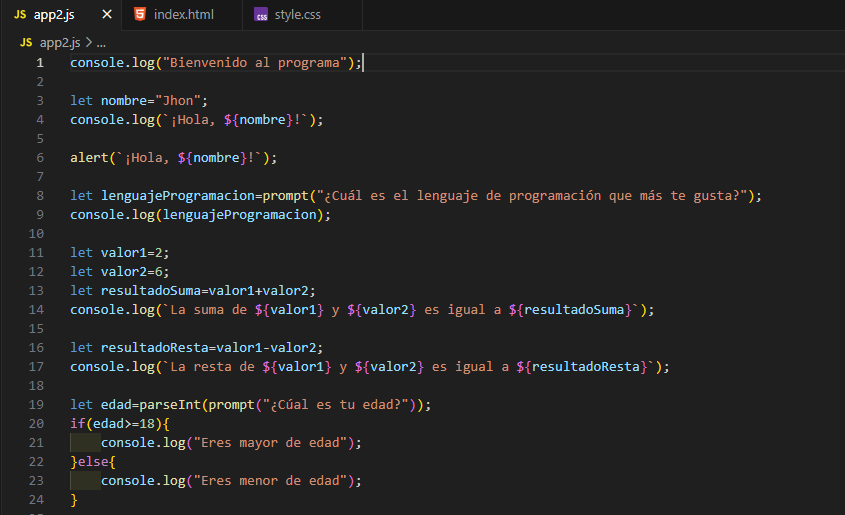Switch to the app2.js tab

63,15
